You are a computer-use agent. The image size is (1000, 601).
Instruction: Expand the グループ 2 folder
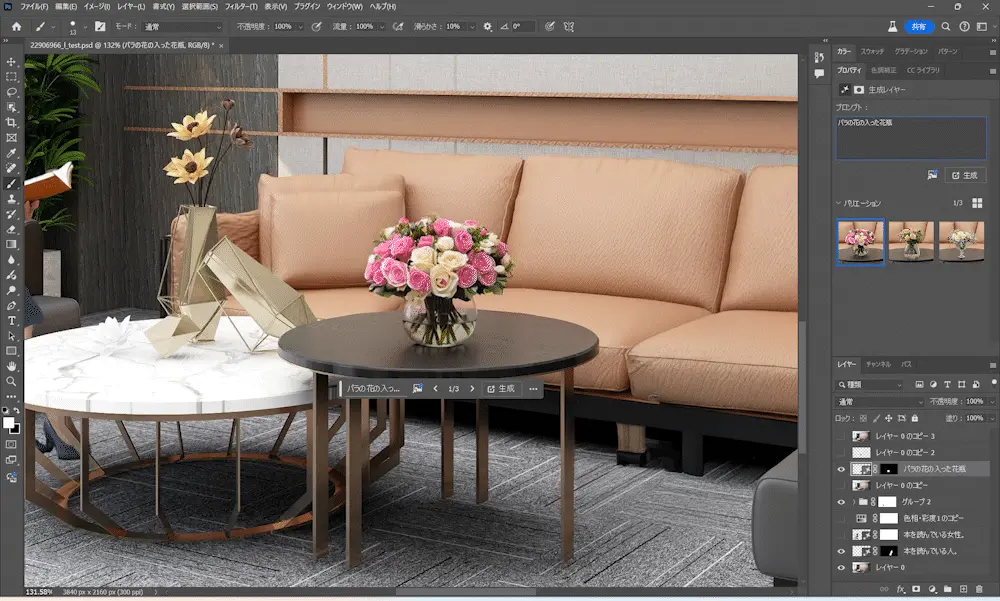coord(853,502)
